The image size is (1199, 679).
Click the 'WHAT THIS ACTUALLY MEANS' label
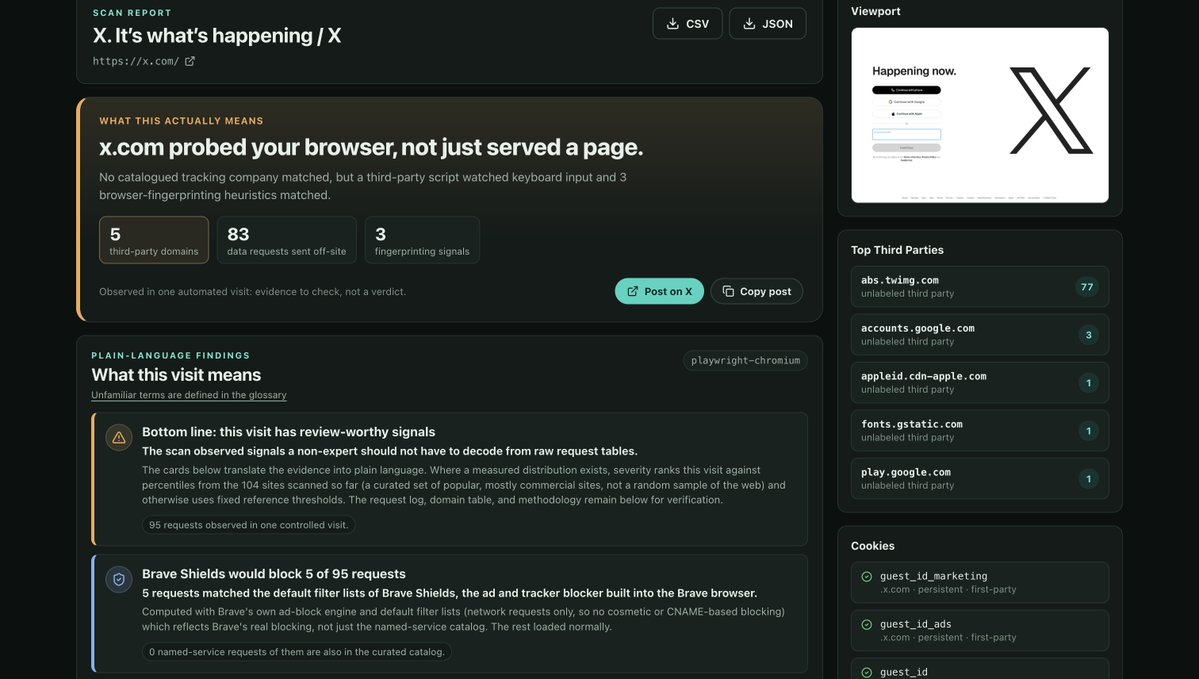point(181,121)
